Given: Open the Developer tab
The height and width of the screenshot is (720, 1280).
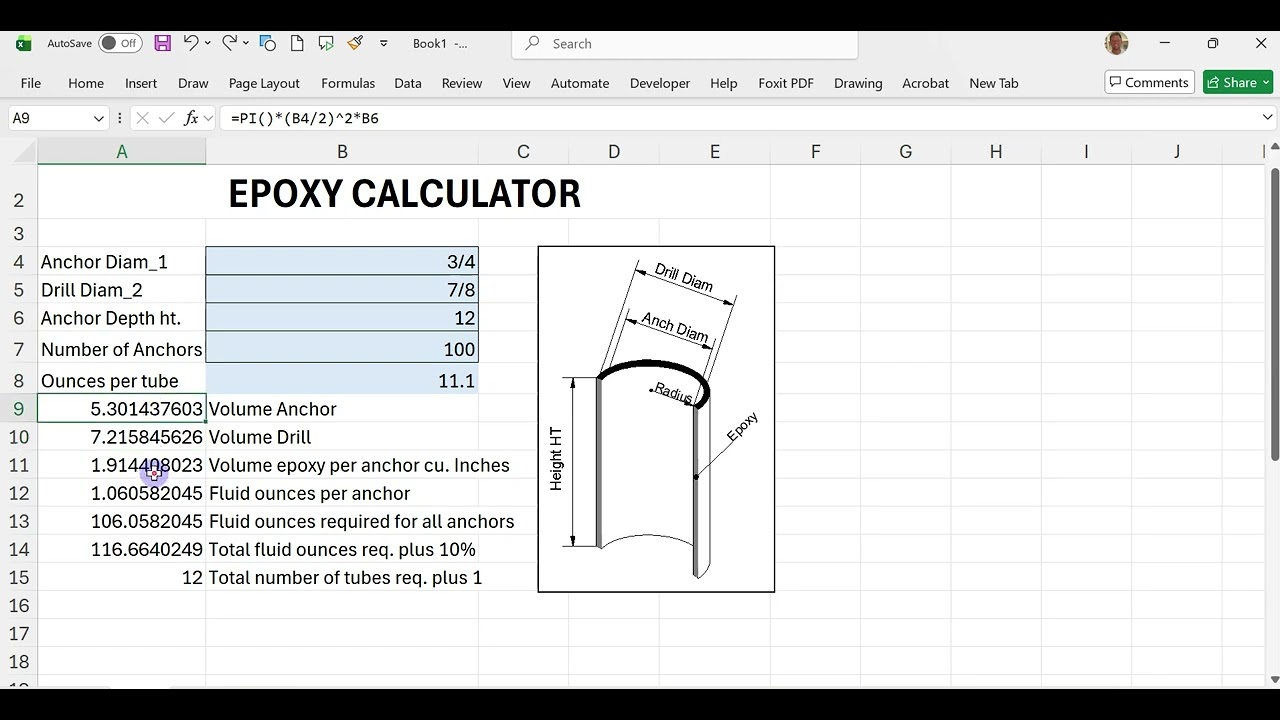Looking at the screenshot, I should point(660,83).
